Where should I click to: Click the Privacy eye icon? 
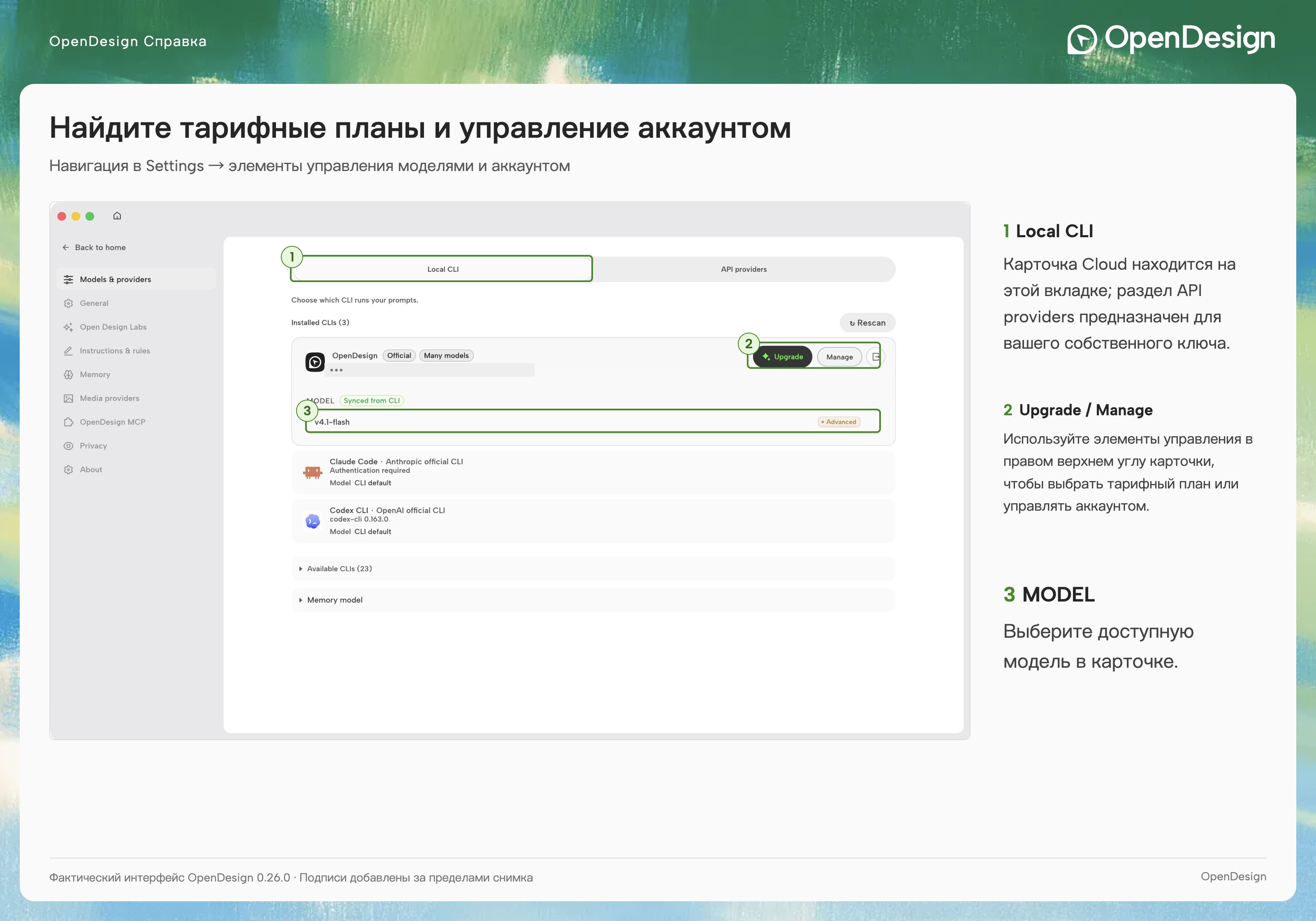coord(68,446)
